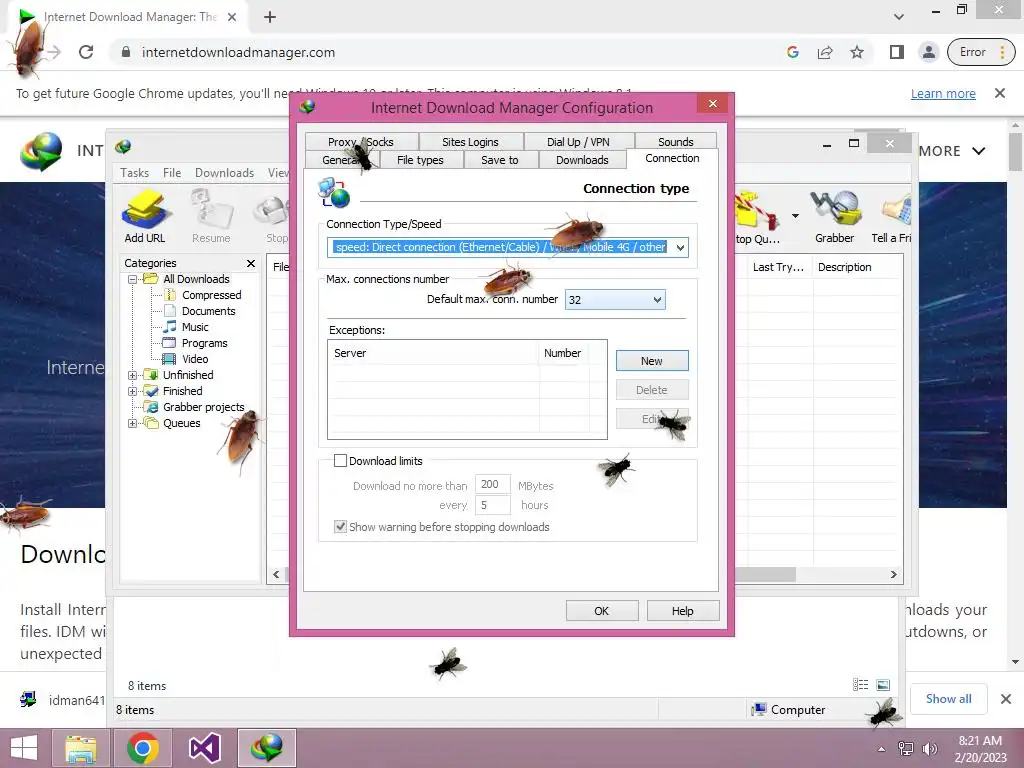Click OK in Configuration dialog
Screen dimensions: 1024x768
click(x=601, y=611)
